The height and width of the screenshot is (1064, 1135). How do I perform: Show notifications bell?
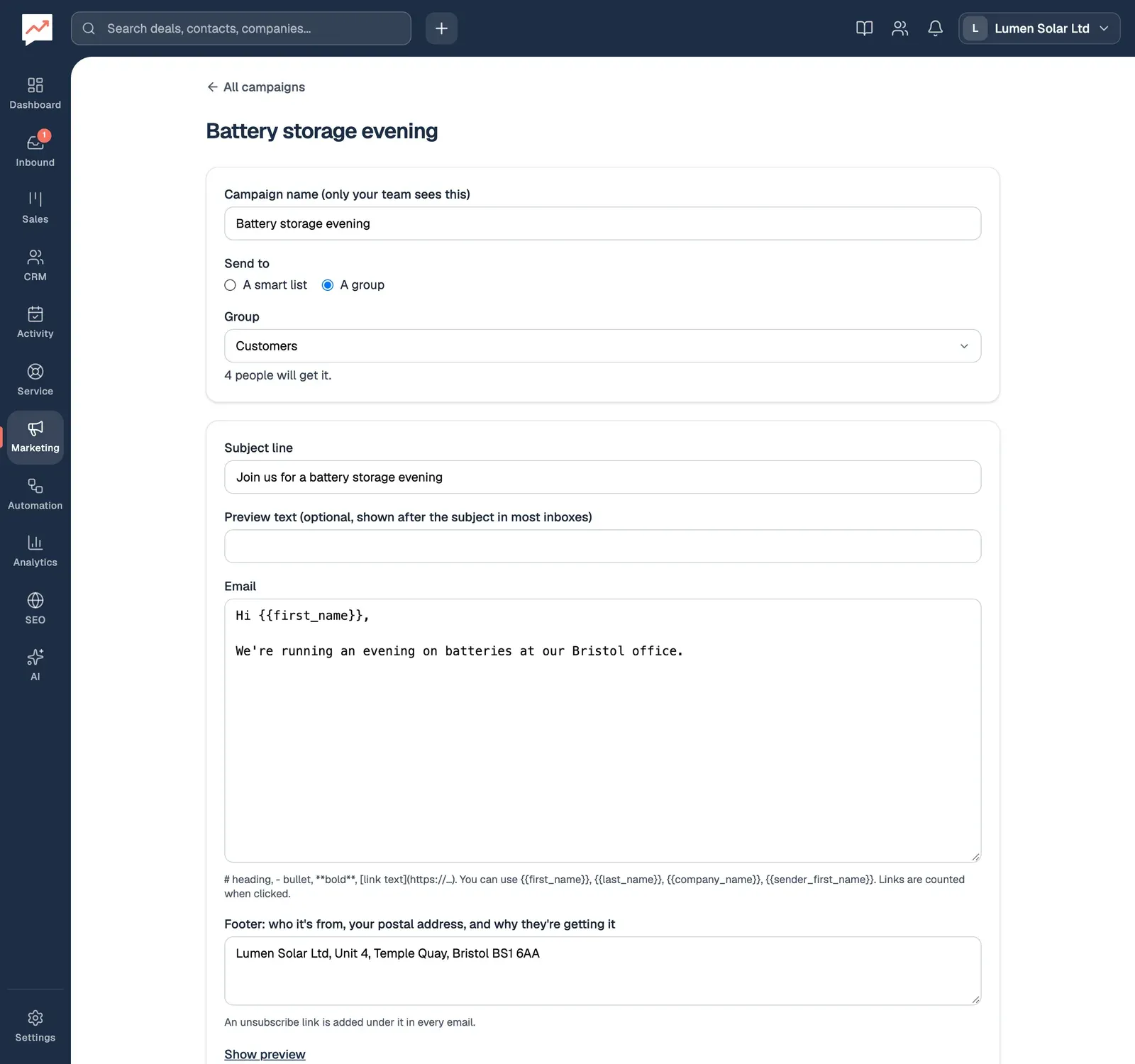coord(935,28)
